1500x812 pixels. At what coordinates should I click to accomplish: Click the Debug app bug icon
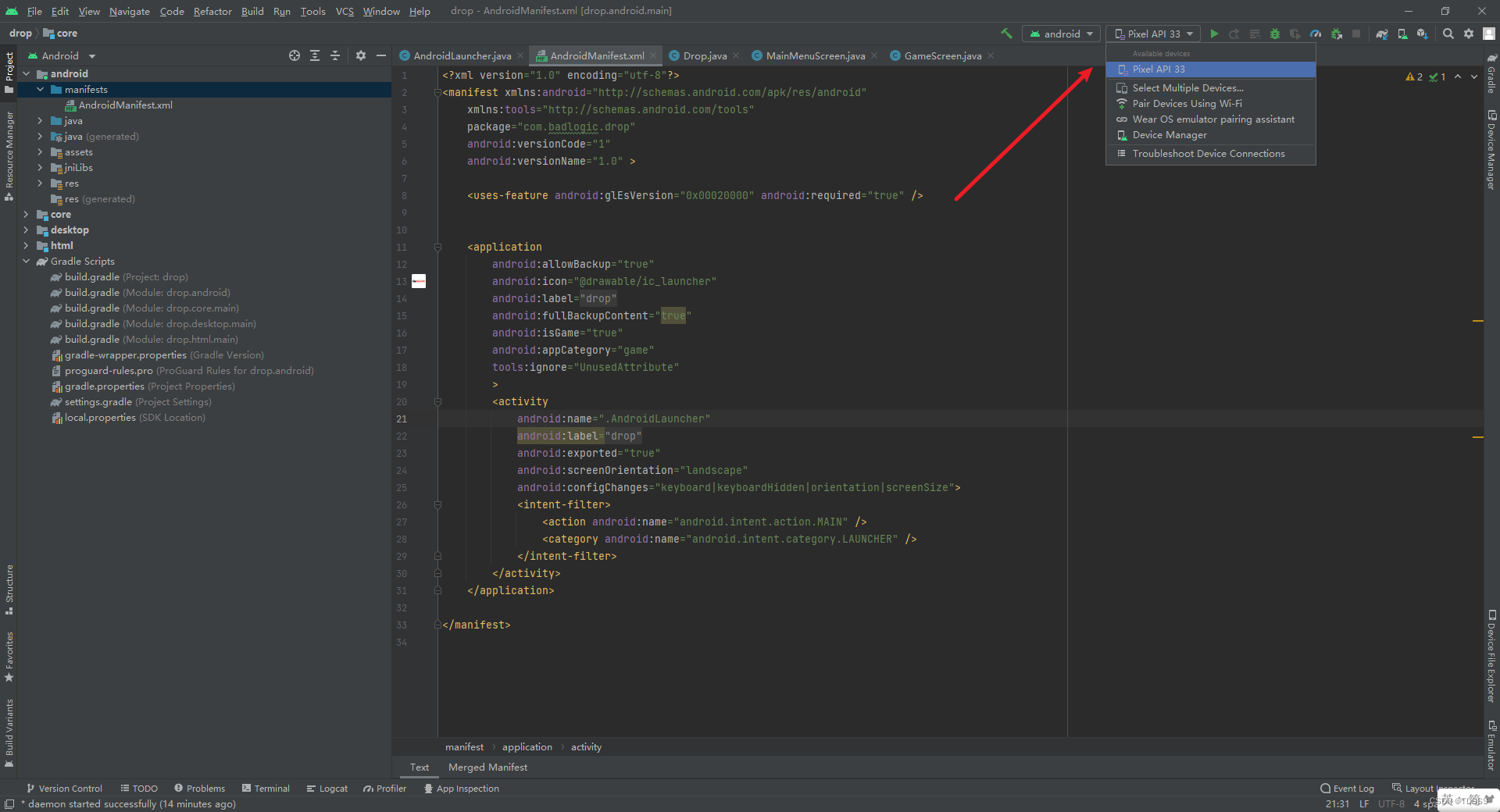pos(1275,34)
